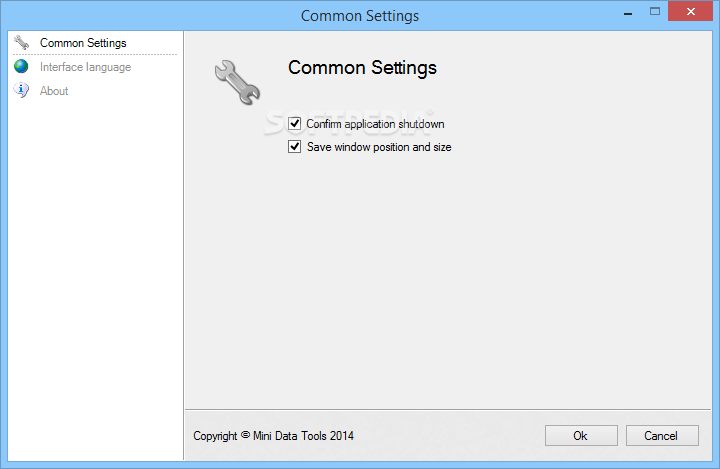Click the window title bar text
The image size is (720, 469).
[360, 16]
